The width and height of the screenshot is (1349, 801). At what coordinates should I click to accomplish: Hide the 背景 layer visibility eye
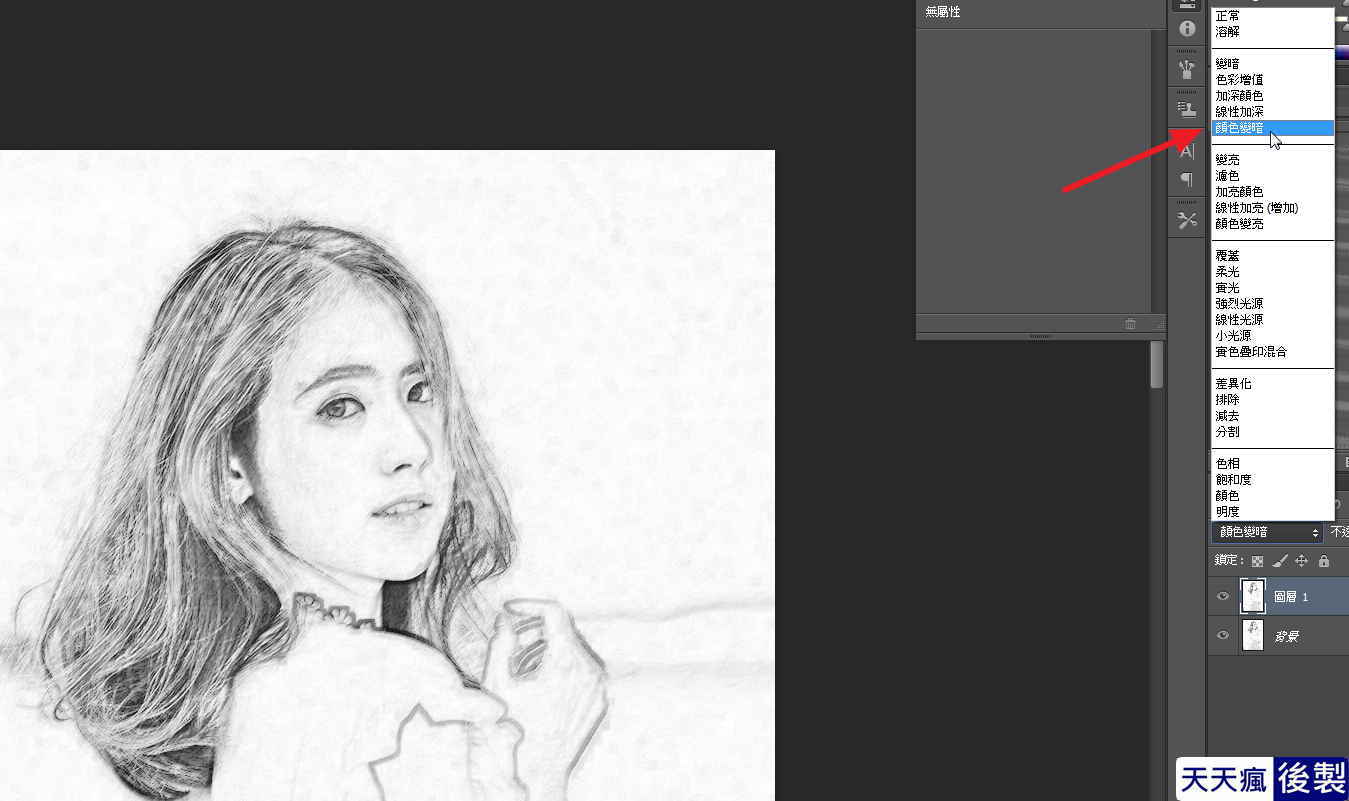pos(1222,635)
